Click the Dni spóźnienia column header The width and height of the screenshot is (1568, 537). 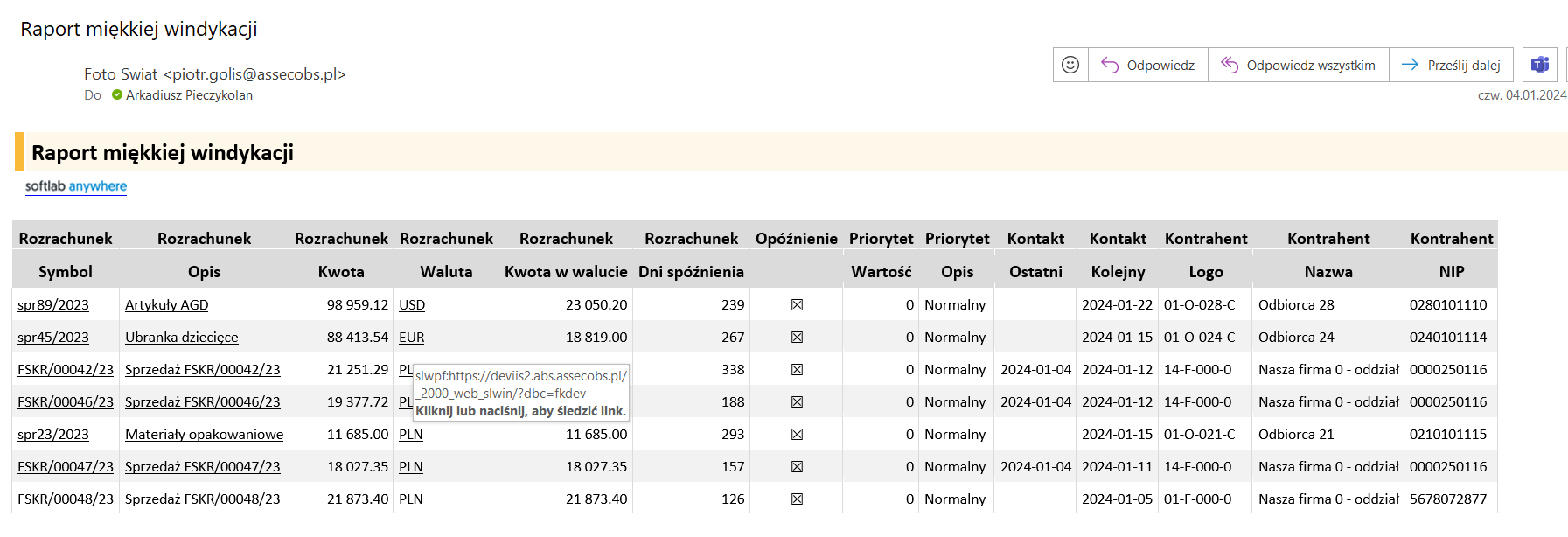691,272
